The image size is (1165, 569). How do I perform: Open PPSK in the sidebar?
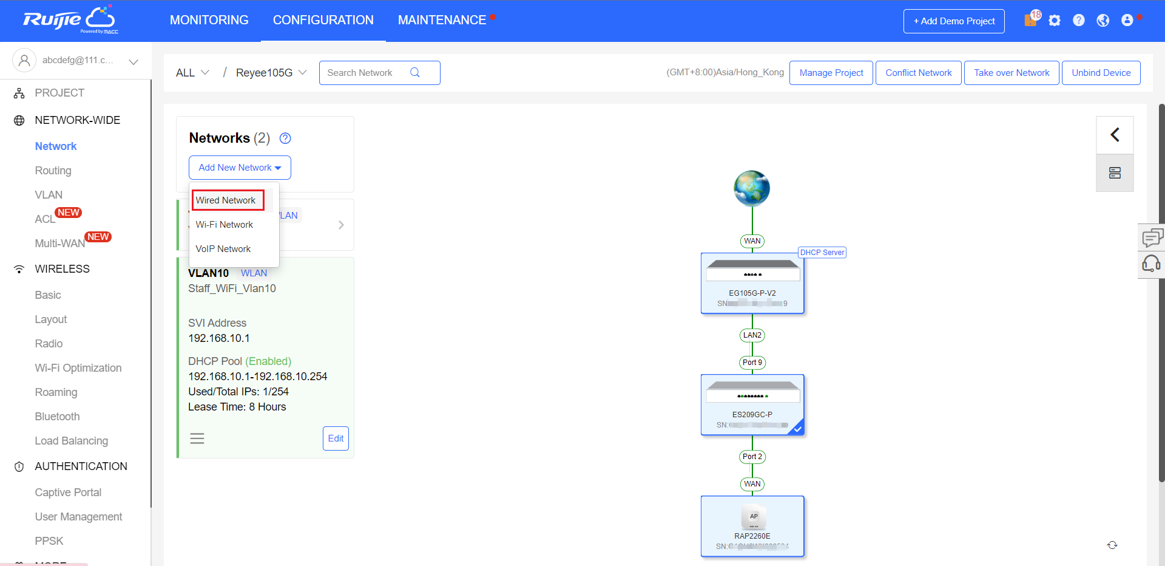click(49, 541)
